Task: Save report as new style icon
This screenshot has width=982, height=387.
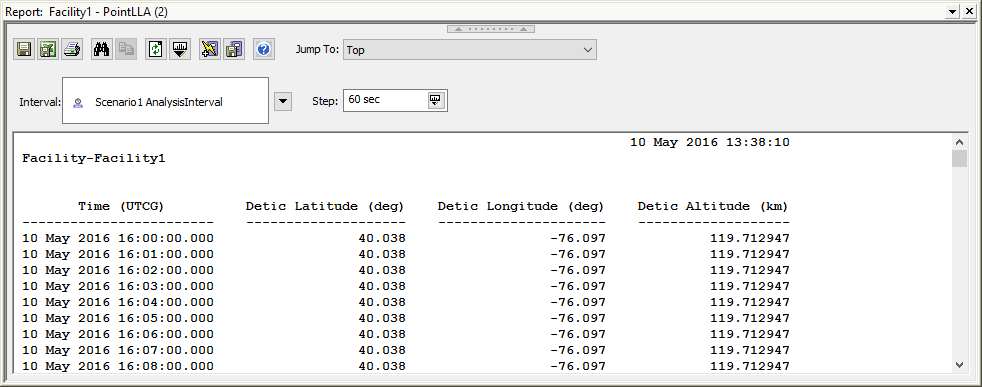Action: pos(234,49)
